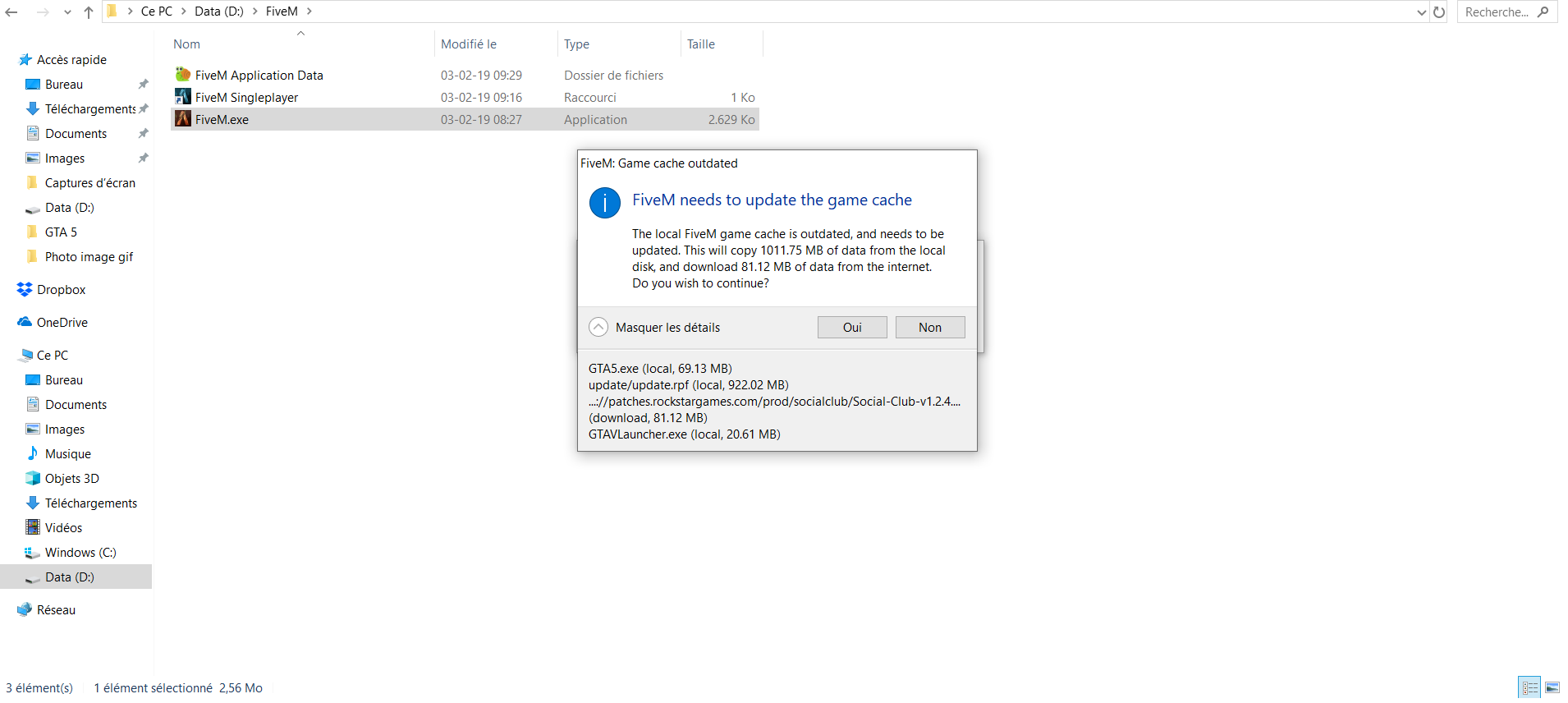1568x703 pixels.
Task: Expand chevron after FiveM in breadcrumb
Action: pos(309,11)
